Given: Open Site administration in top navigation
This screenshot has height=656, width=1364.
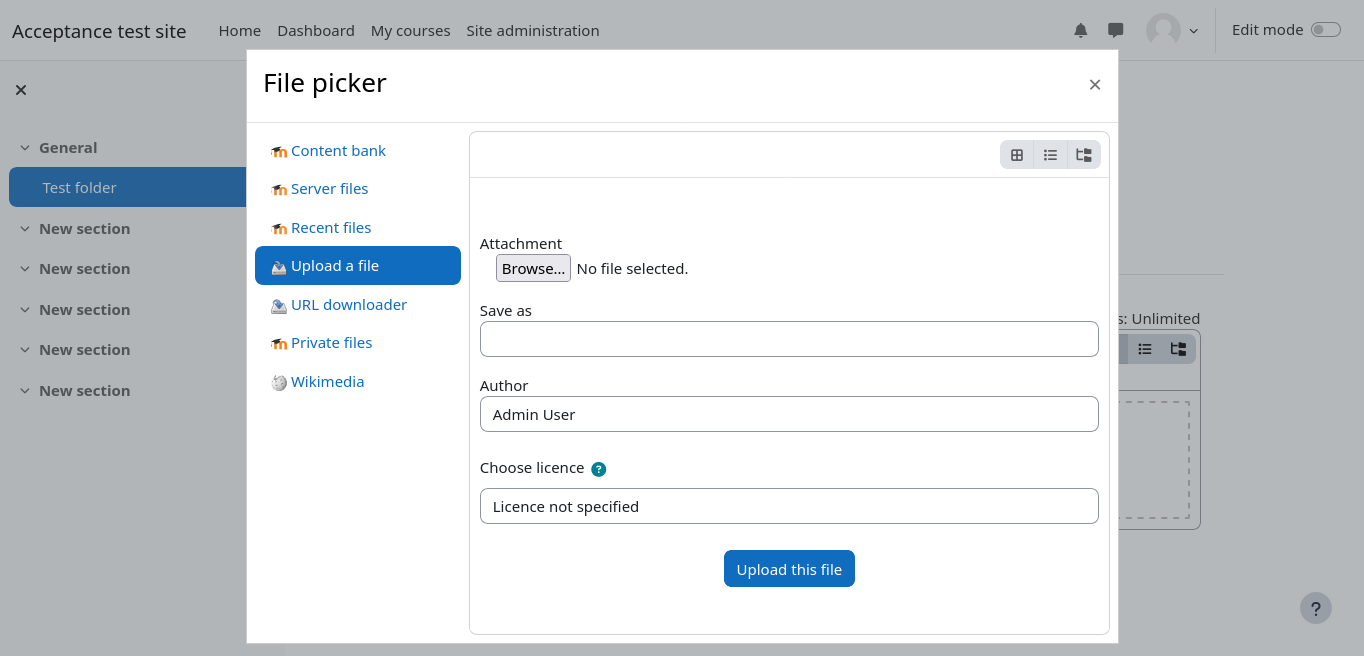Looking at the screenshot, I should (x=532, y=31).
